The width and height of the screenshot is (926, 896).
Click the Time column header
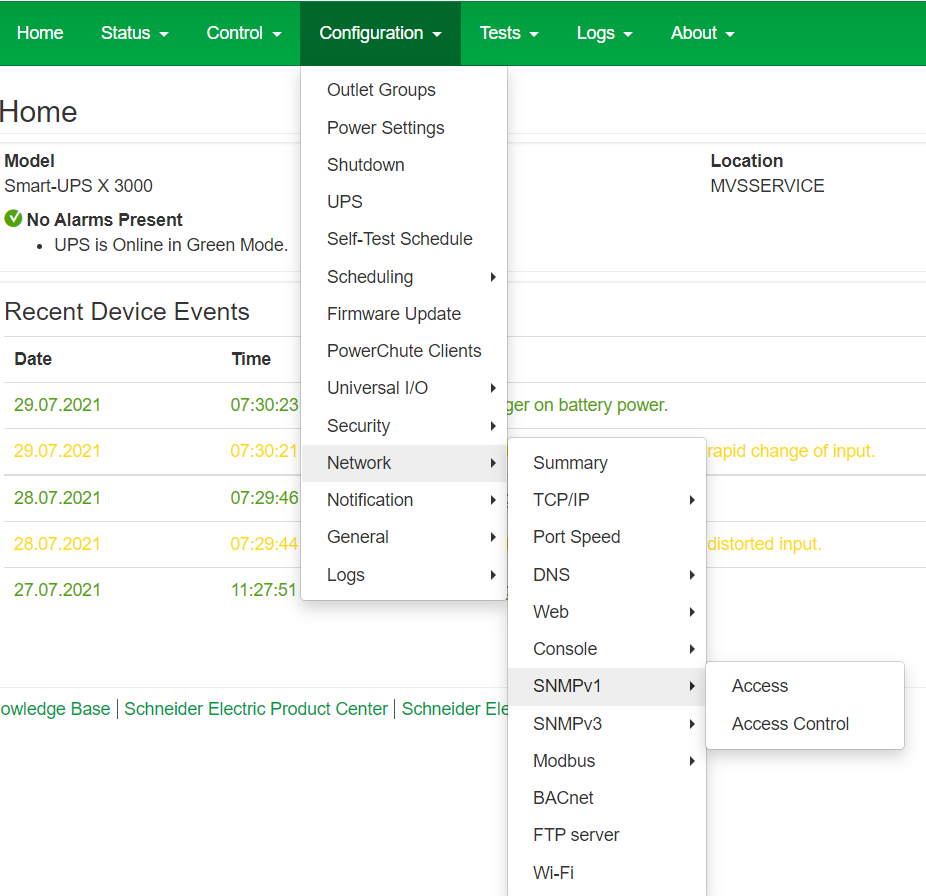coord(251,359)
